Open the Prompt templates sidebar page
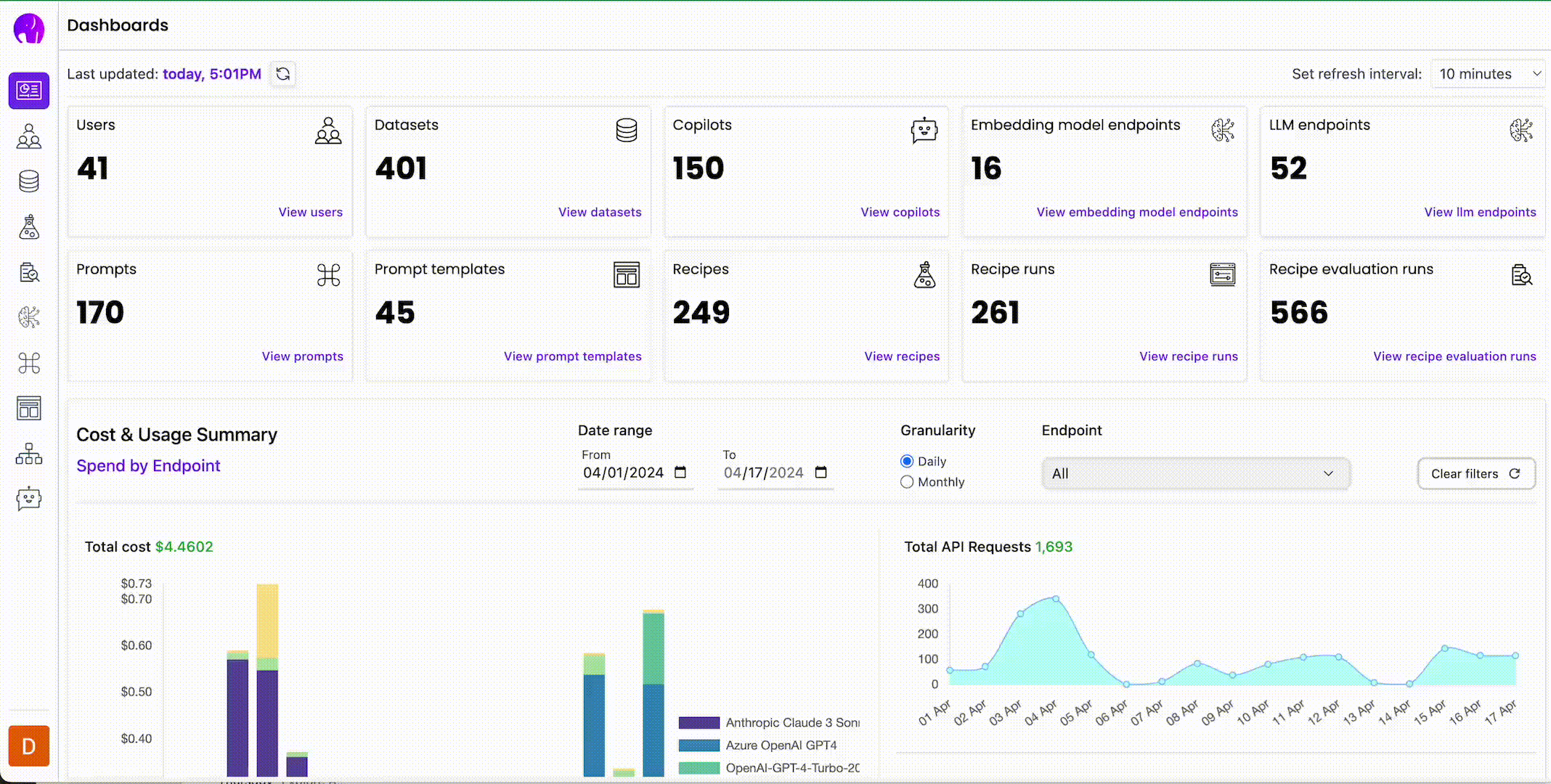This screenshot has width=1551, height=784. (x=29, y=408)
